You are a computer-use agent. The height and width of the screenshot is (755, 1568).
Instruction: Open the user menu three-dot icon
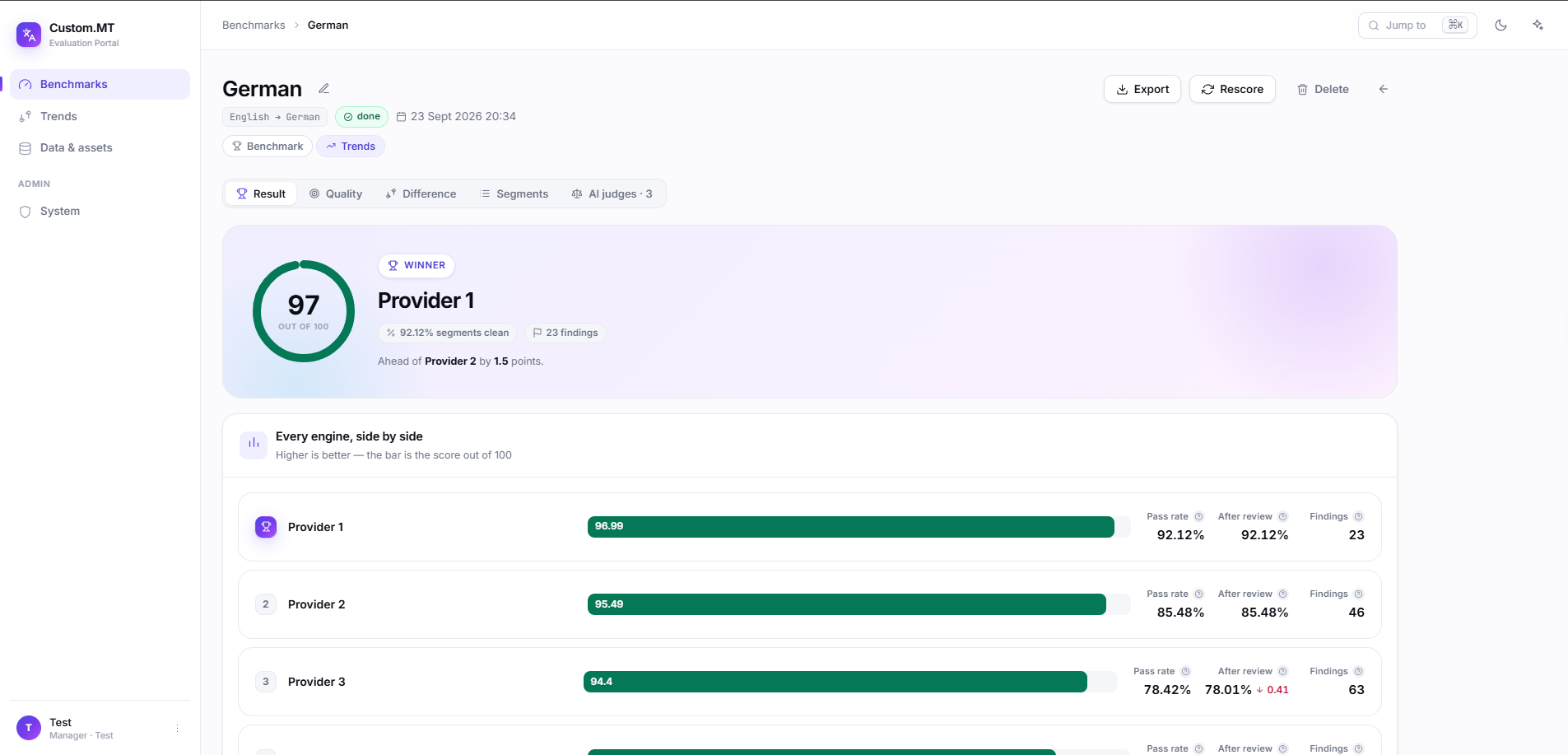coord(177,729)
